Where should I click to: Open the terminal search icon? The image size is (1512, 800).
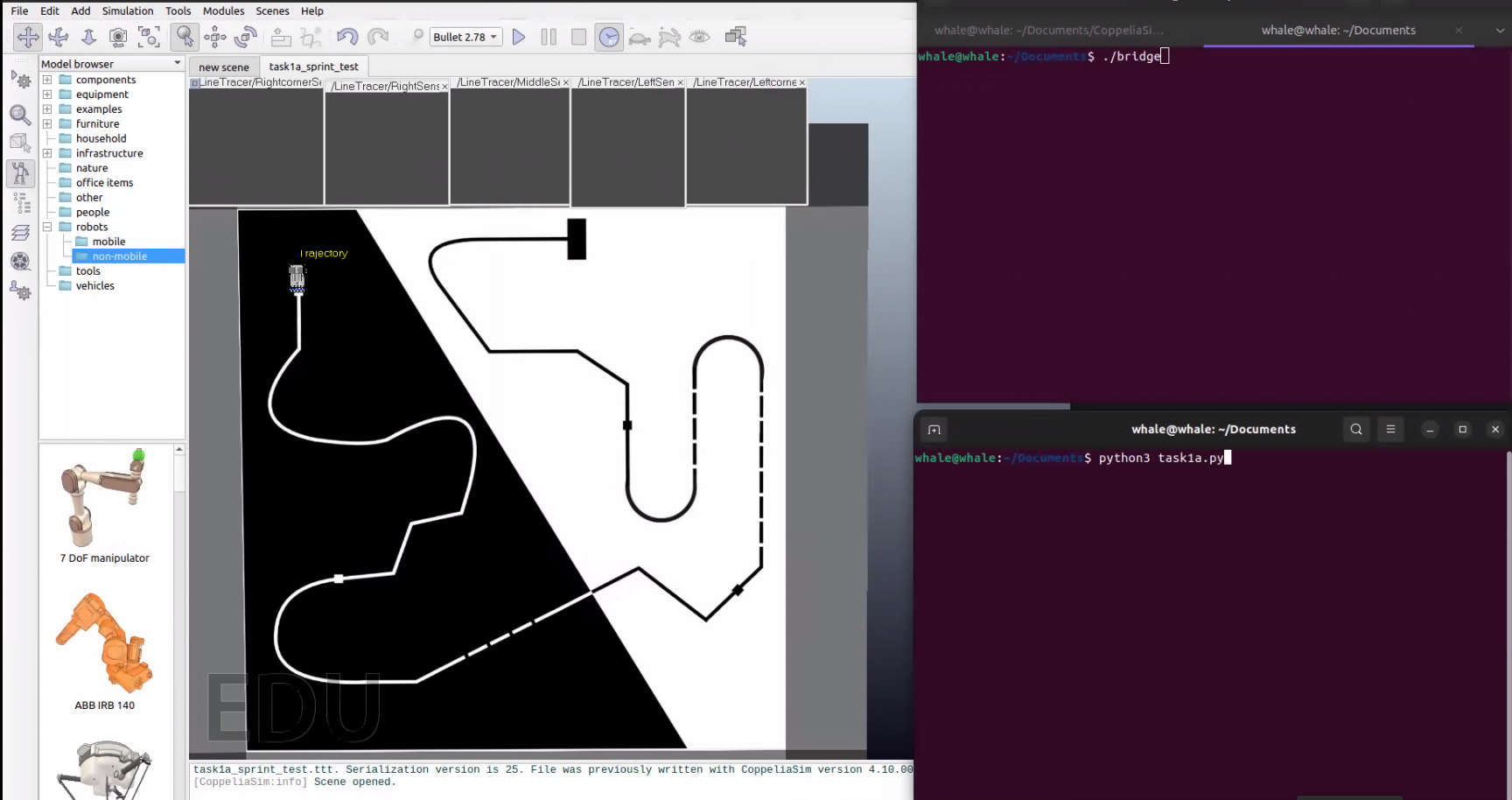1356,429
